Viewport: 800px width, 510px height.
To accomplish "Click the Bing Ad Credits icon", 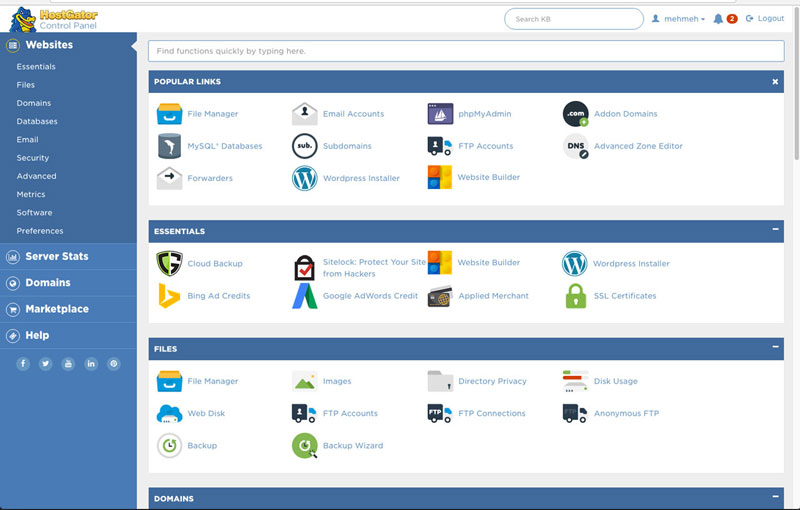I will pos(169,296).
